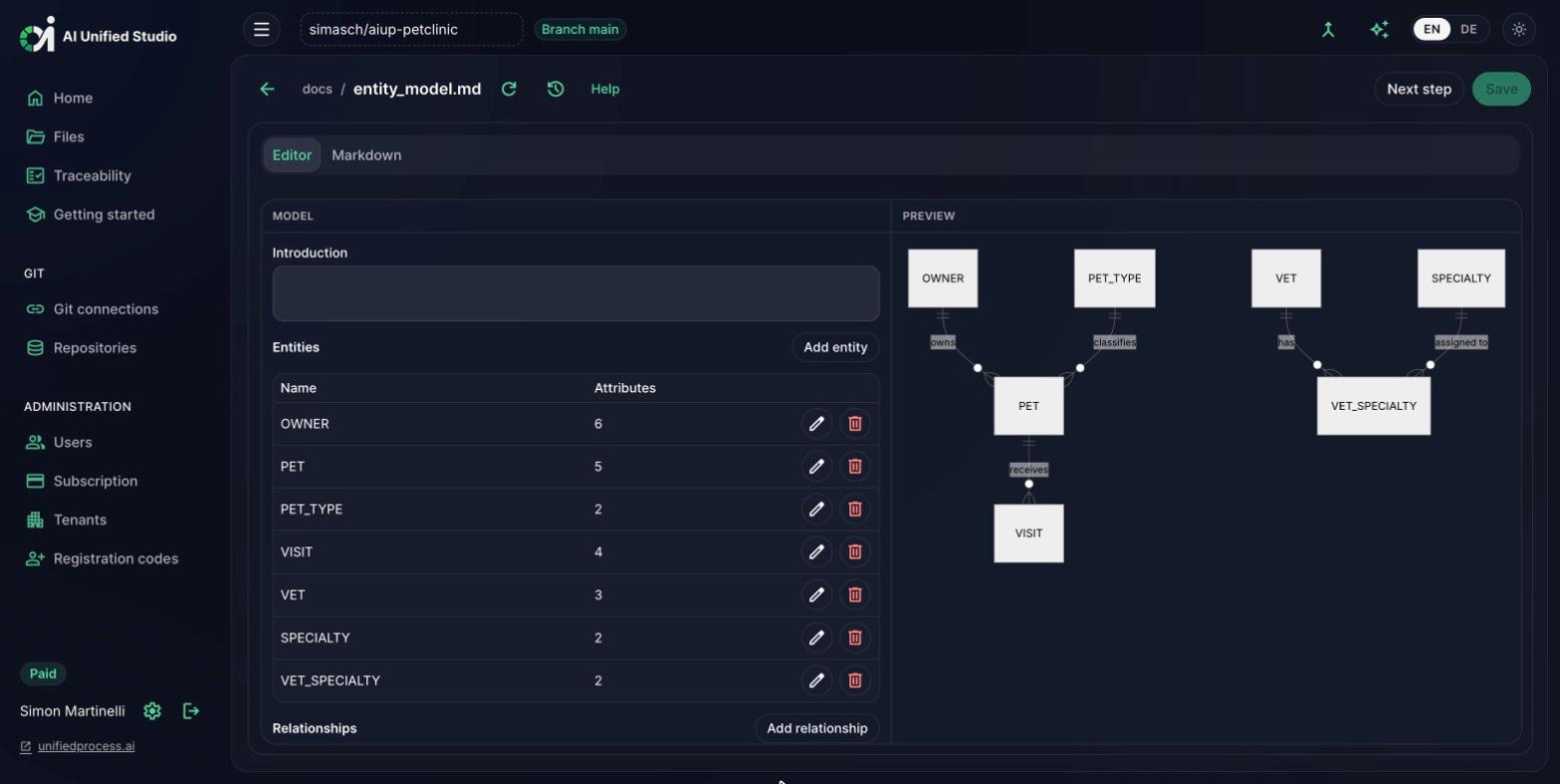Click Add entity button

[x=835, y=347]
